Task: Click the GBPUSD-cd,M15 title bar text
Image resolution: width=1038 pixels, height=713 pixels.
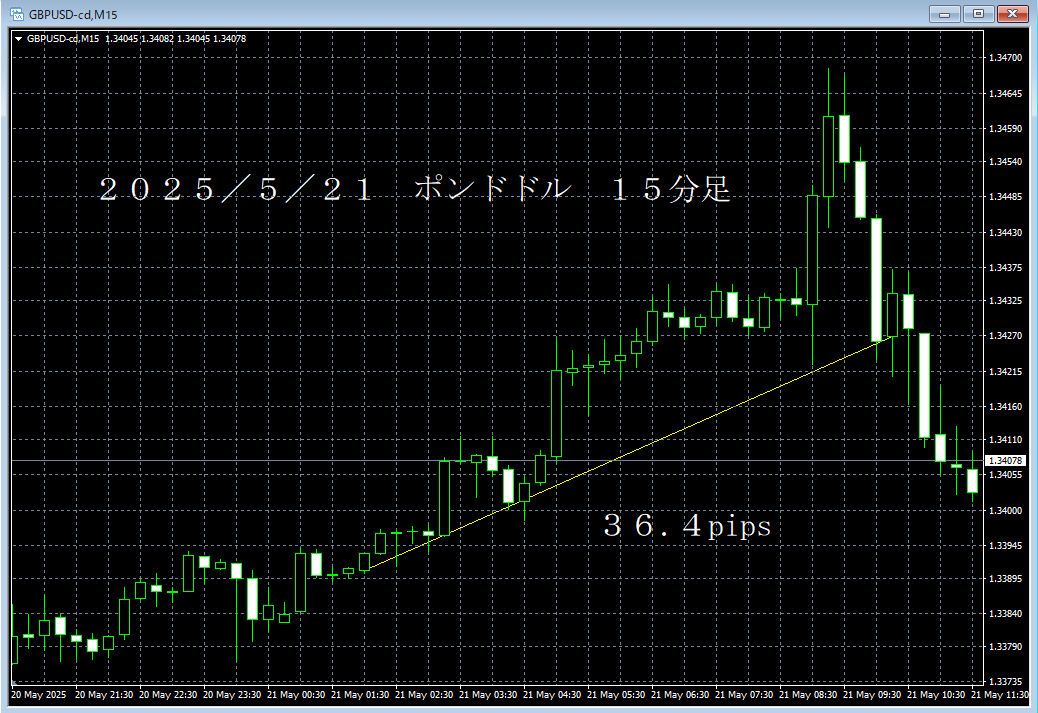Action: tap(73, 15)
